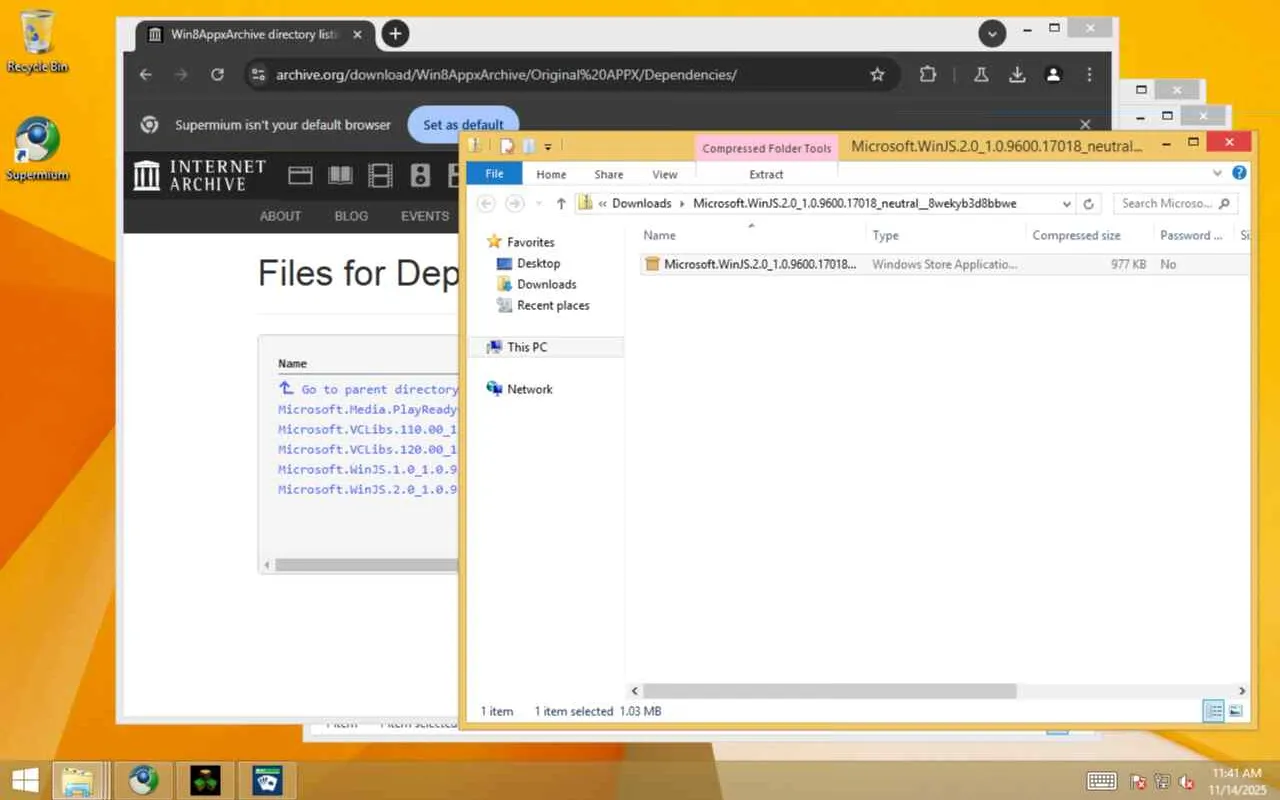Go back in the Supermium browser
The image size is (1280, 800).
tap(146, 74)
